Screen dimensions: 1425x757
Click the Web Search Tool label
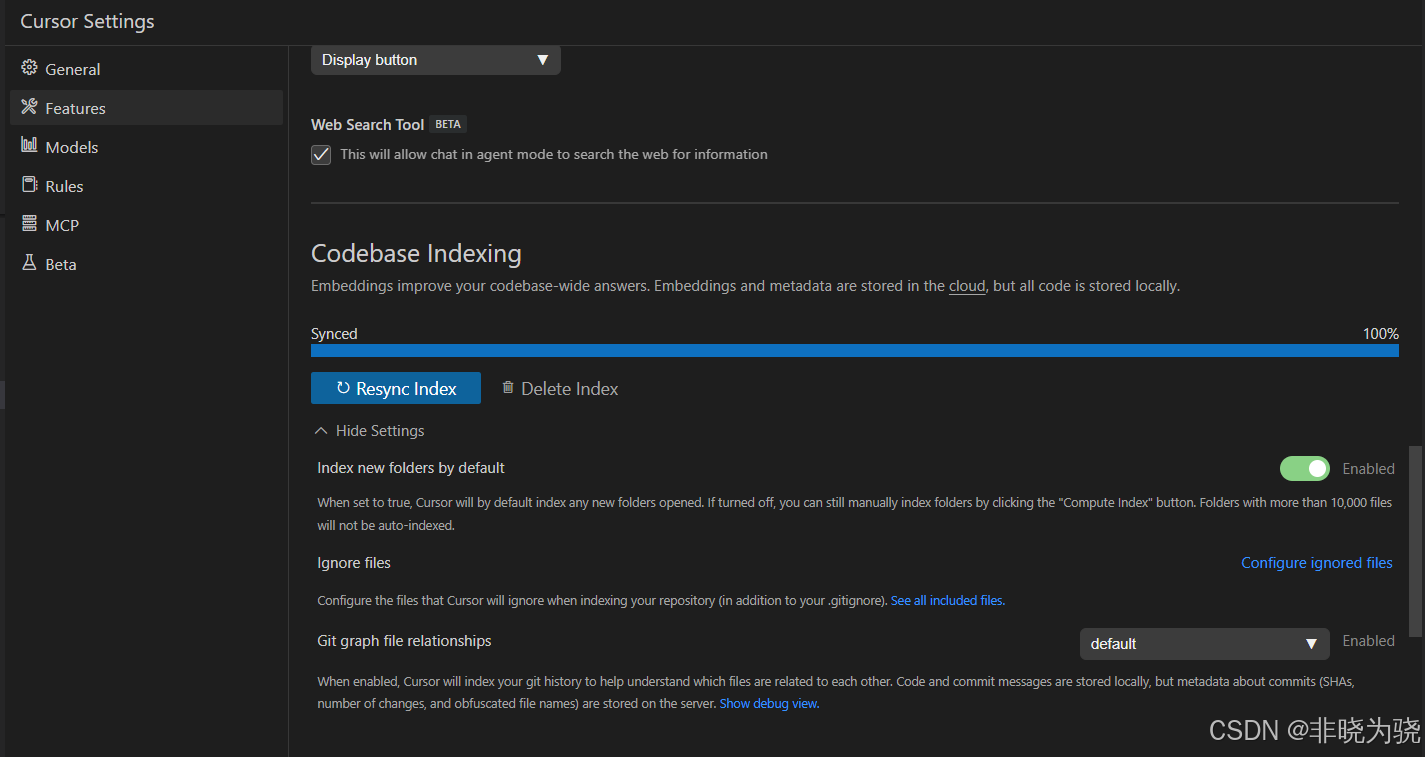coord(368,125)
